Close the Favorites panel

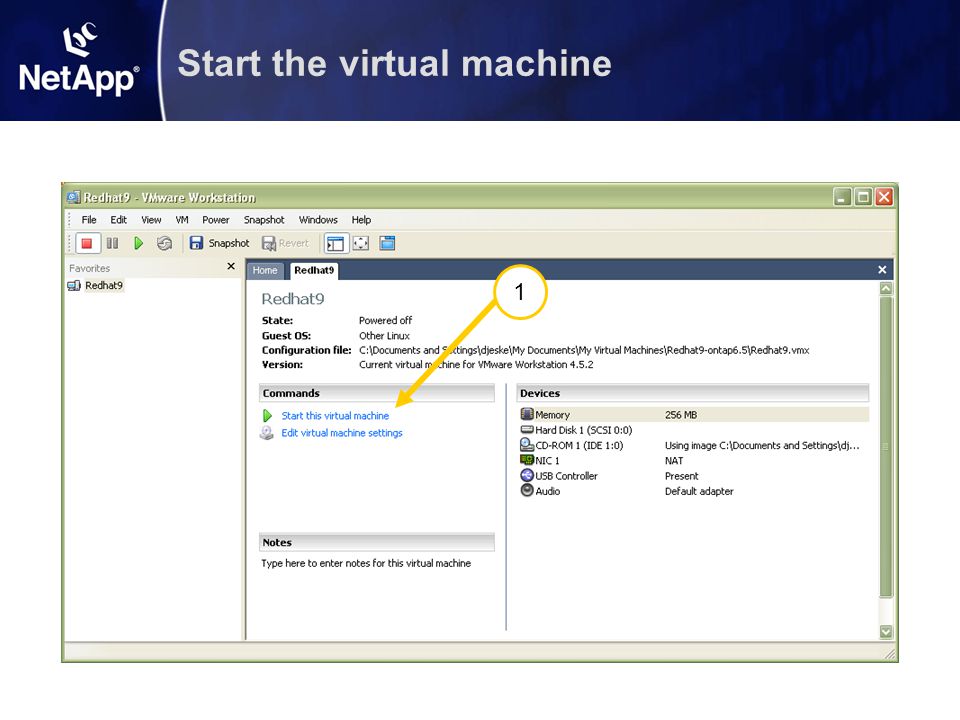click(x=231, y=266)
